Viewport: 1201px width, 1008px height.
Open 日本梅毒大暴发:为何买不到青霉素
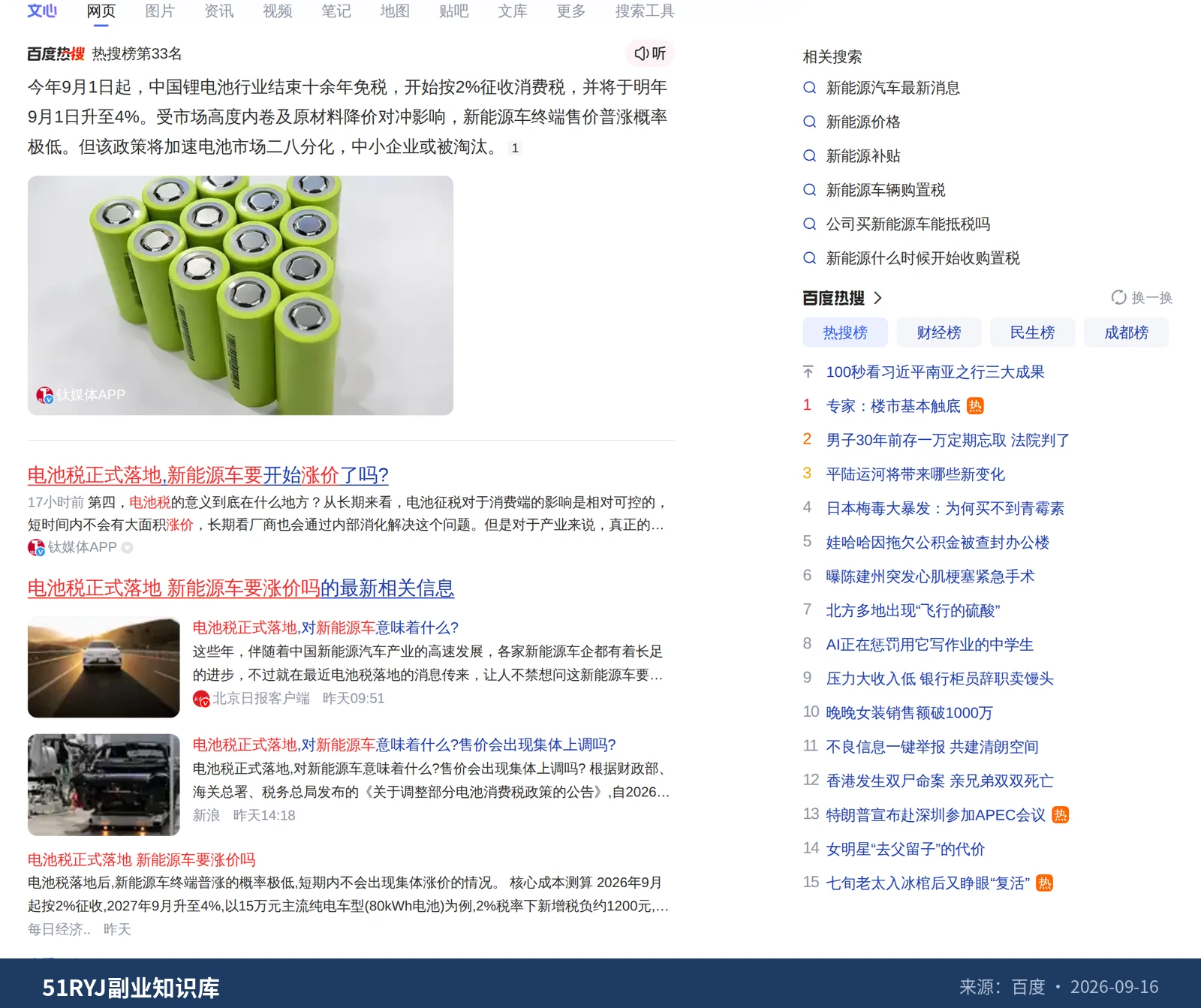[x=945, y=509]
